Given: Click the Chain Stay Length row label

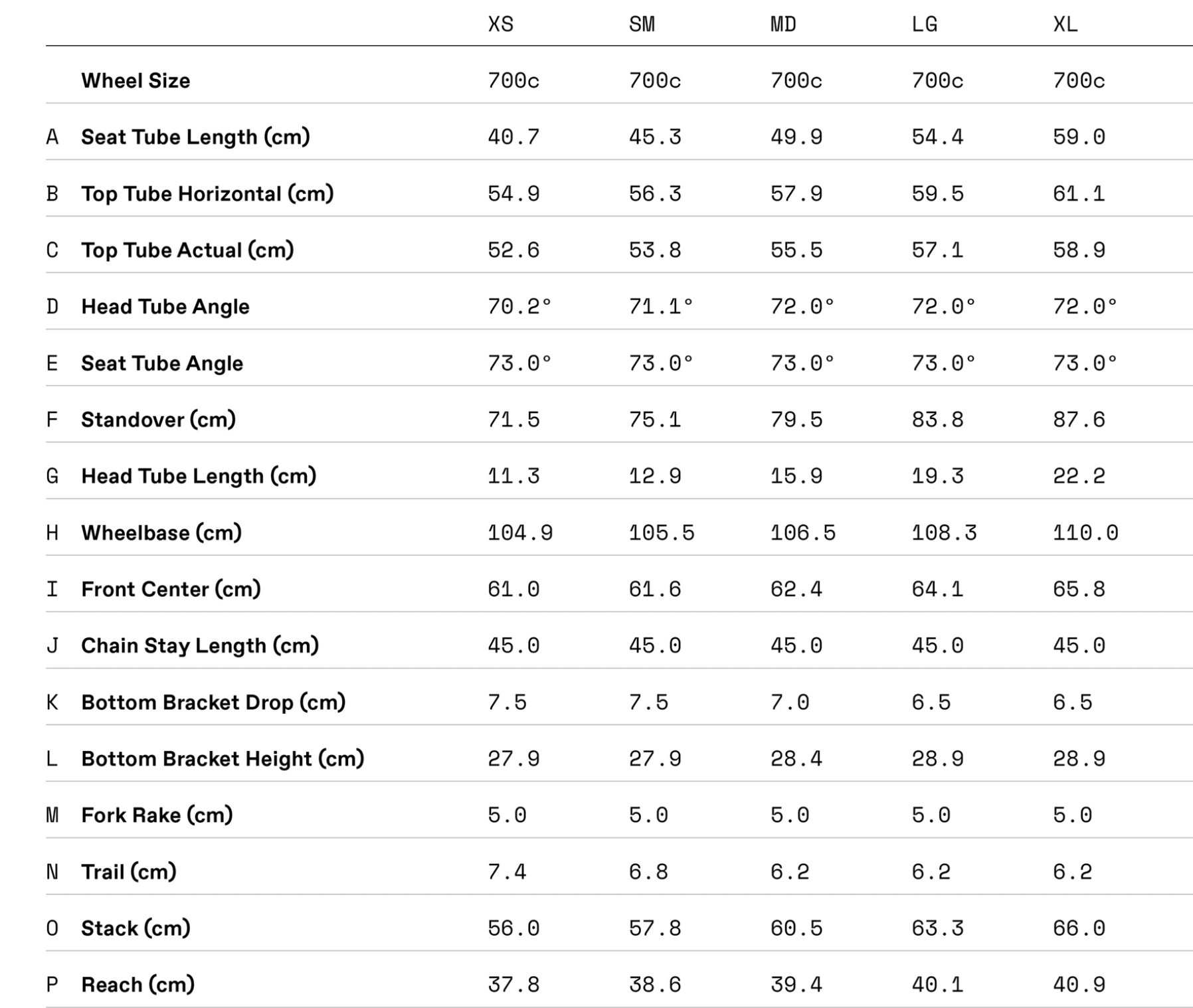Looking at the screenshot, I should point(200,645).
